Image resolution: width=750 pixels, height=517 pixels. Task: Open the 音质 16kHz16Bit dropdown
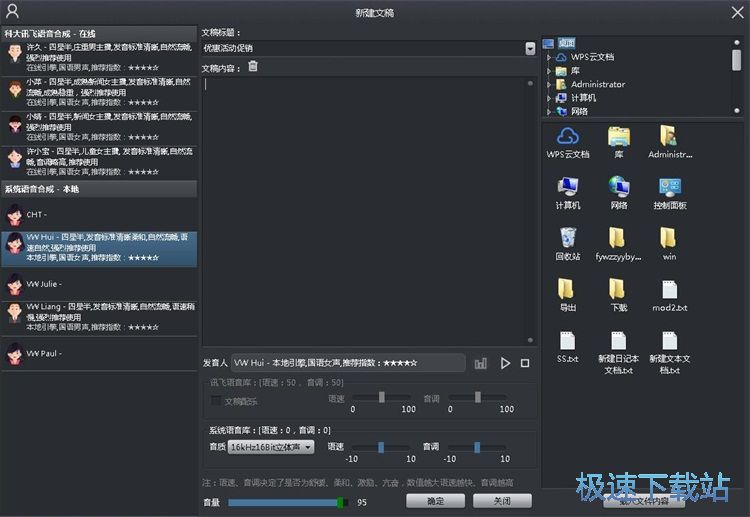271,447
